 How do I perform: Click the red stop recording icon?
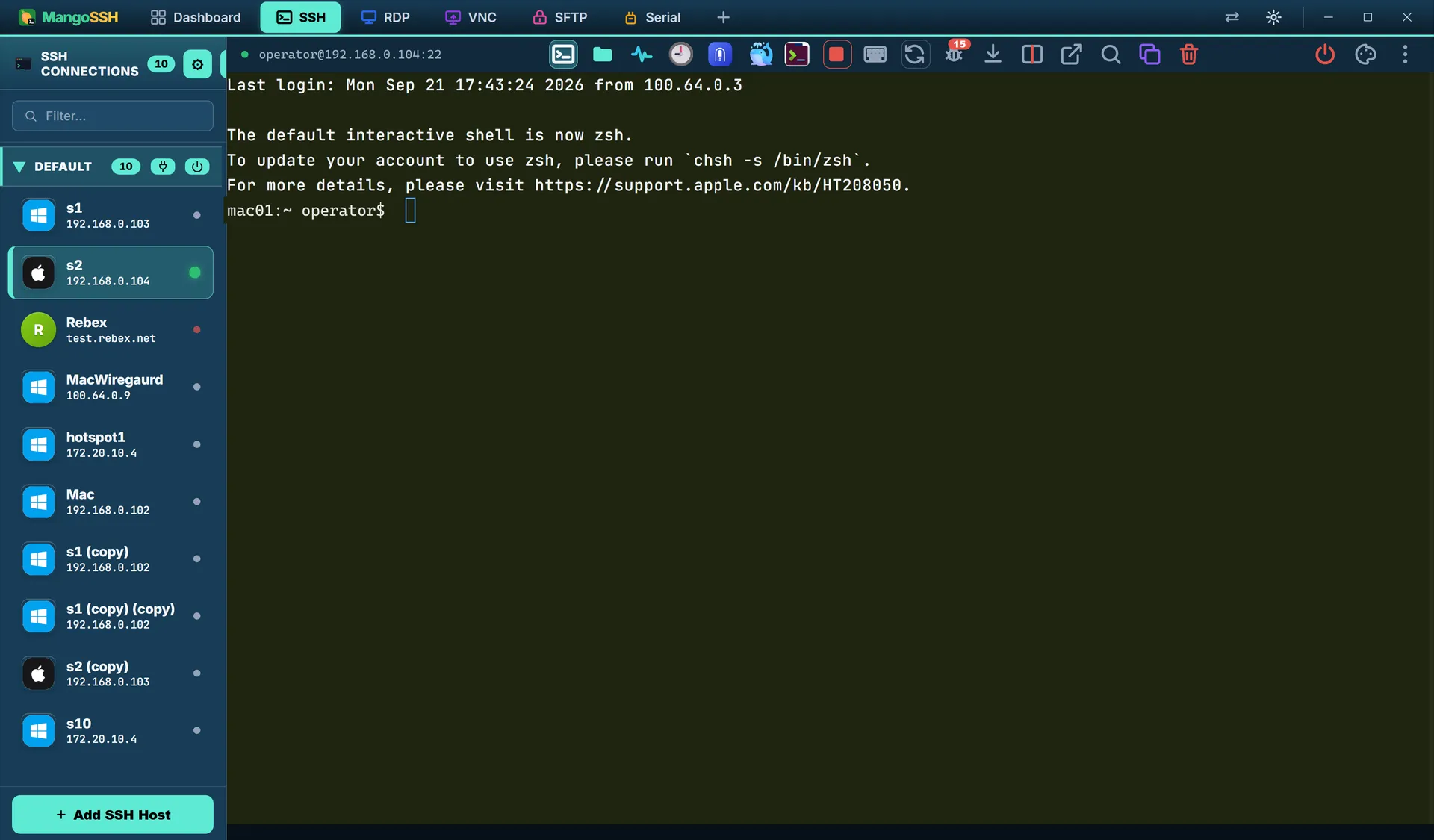(836, 55)
